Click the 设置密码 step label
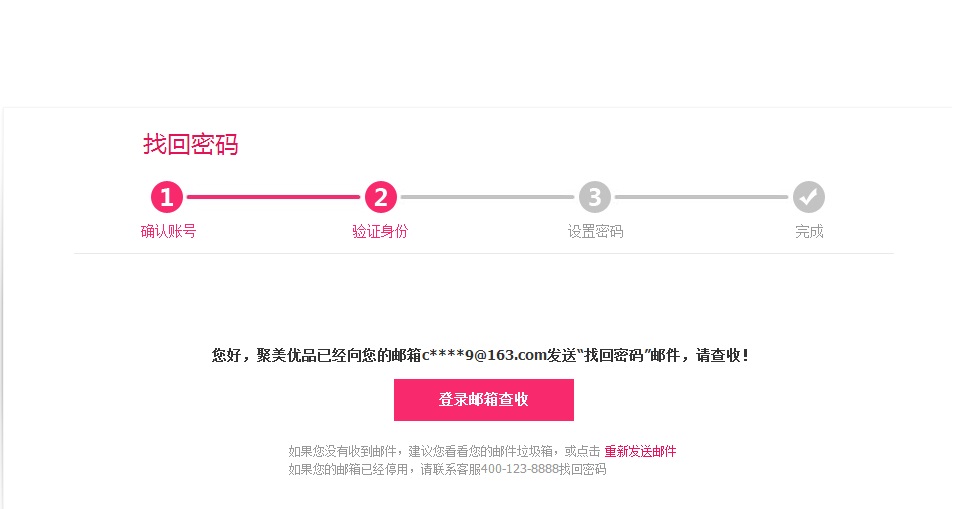Image resolution: width=978 pixels, height=509 pixels. [x=595, y=231]
